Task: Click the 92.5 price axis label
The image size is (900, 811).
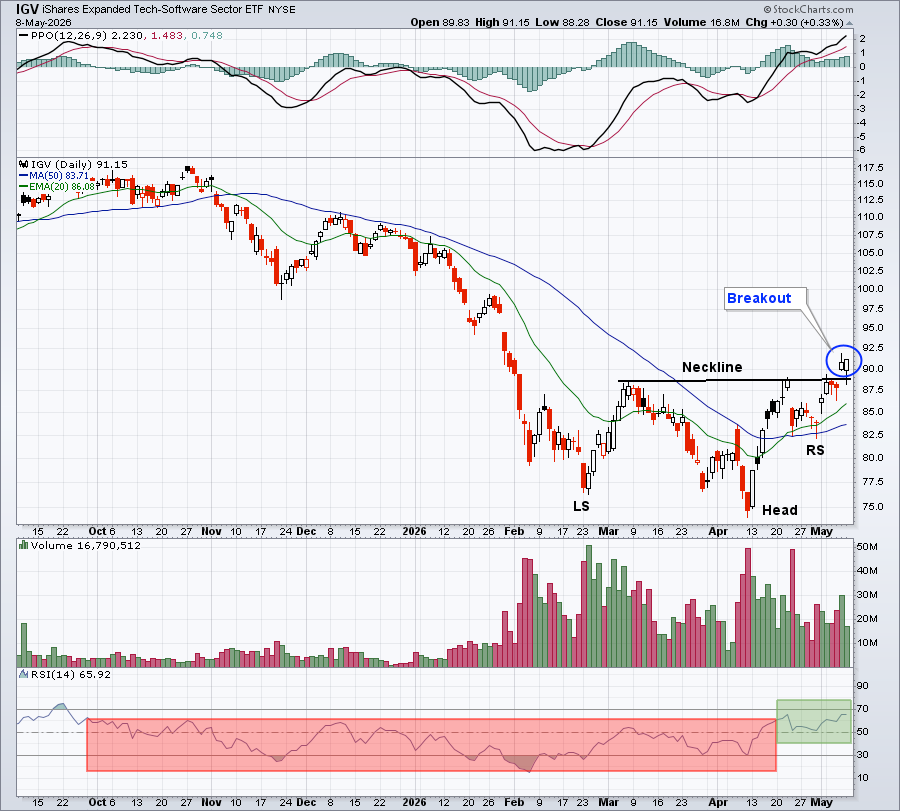Action: tap(873, 348)
